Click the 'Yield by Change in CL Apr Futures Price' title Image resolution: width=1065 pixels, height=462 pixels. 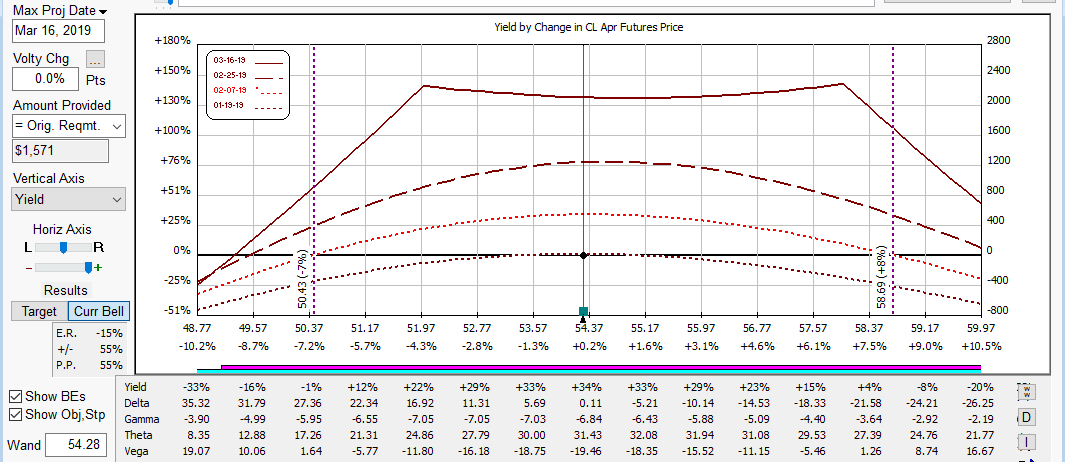click(x=588, y=27)
